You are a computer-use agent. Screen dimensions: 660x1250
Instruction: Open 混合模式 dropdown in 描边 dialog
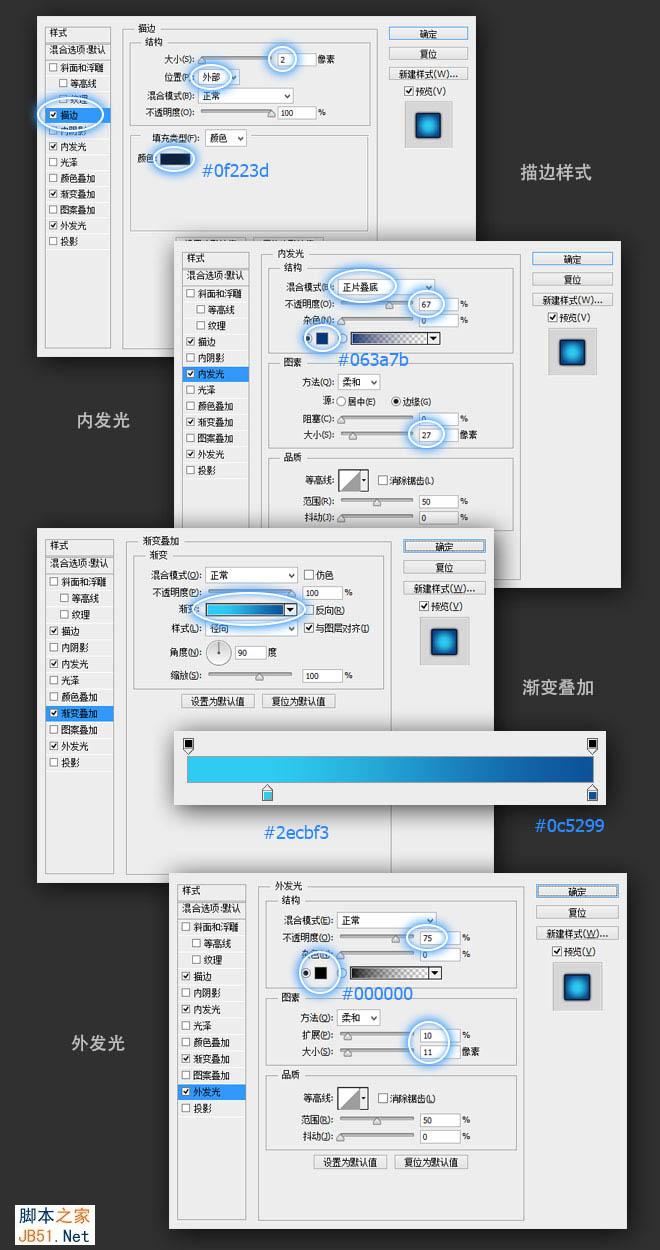tap(245, 95)
